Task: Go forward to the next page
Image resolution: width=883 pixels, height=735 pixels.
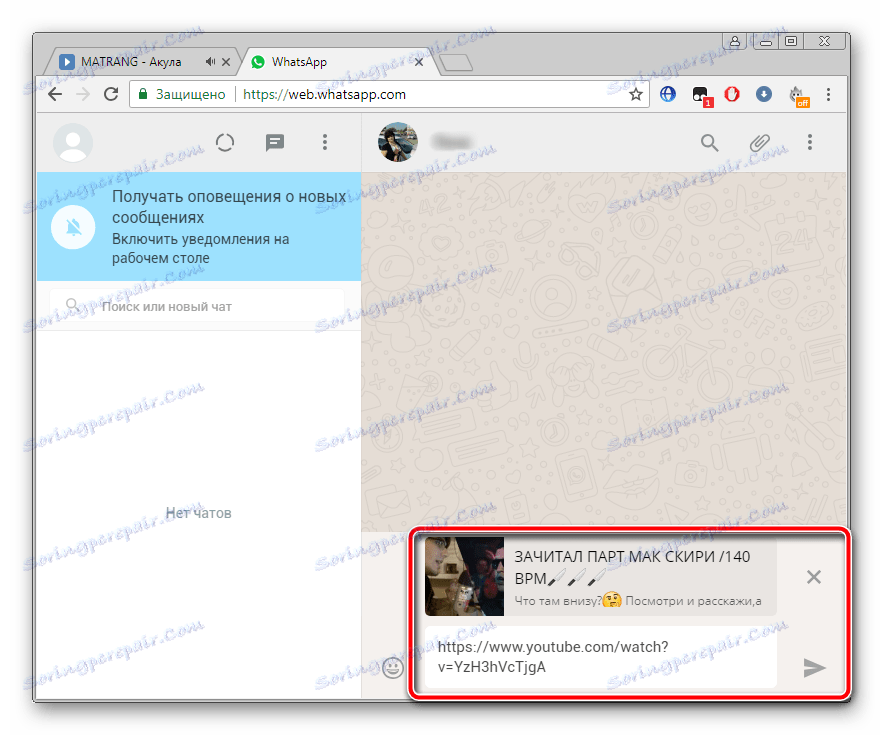Action: click(x=83, y=94)
